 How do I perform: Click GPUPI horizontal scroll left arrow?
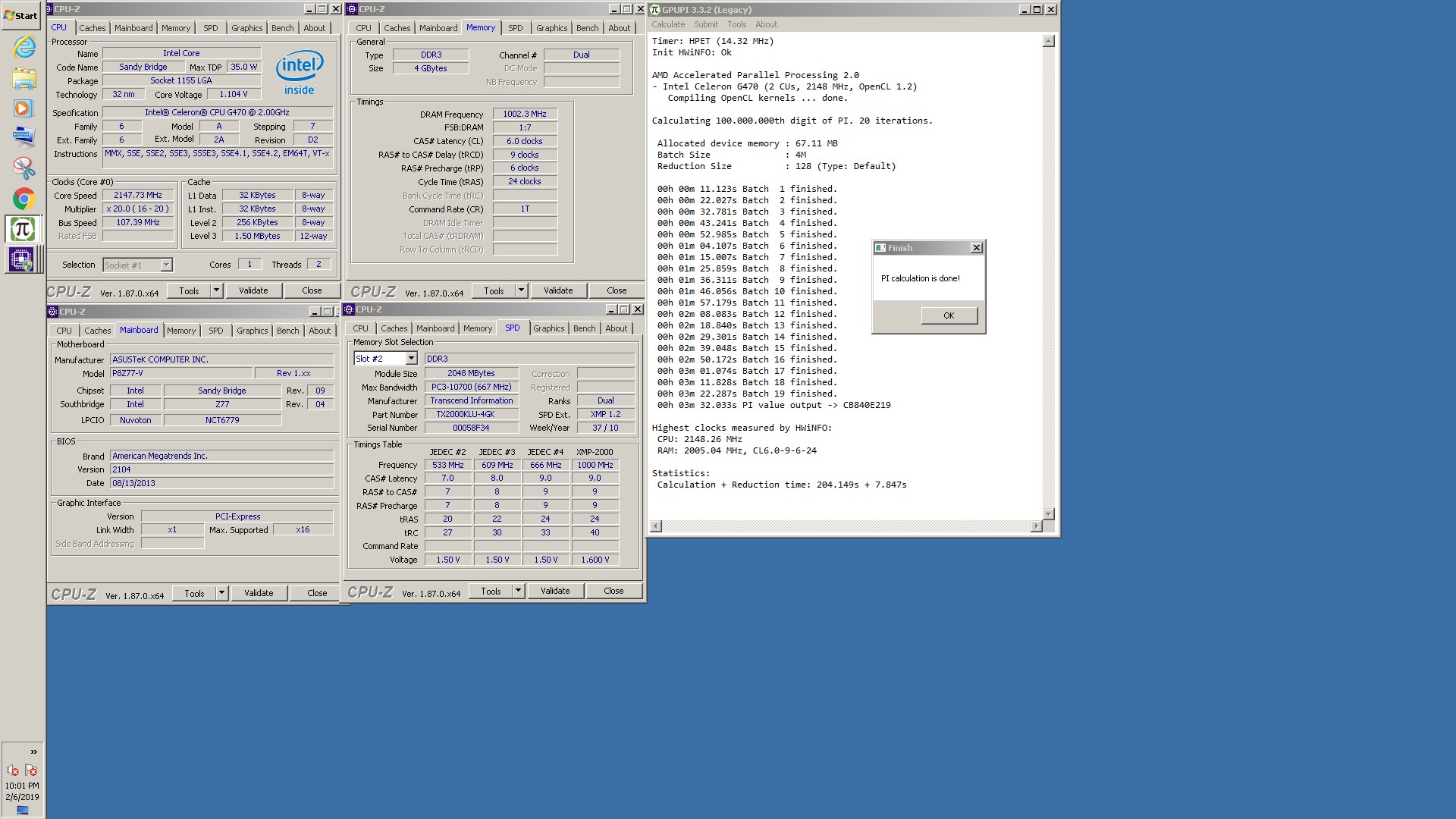point(656,526)
